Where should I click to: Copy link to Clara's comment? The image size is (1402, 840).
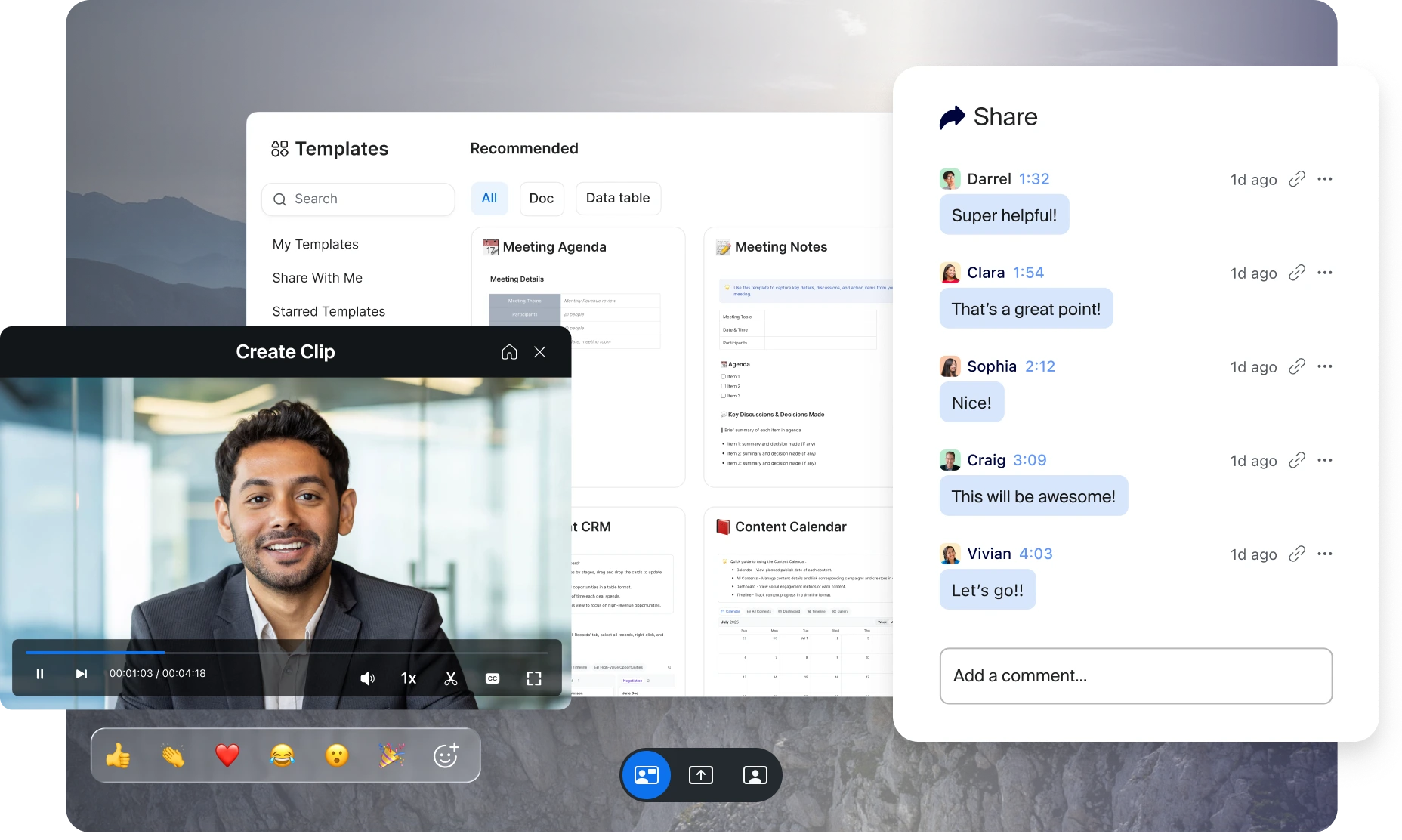click(1297, 273)
